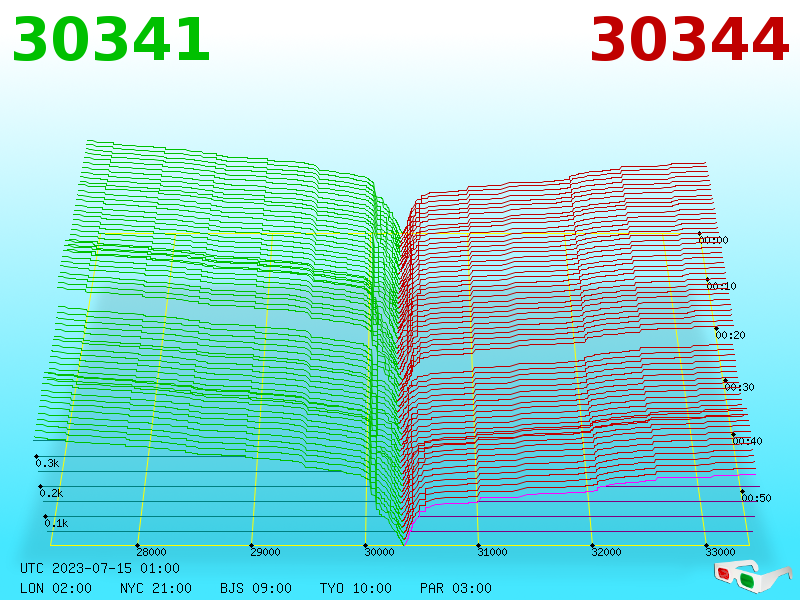Click the green bid price 30341

(111, 40)
